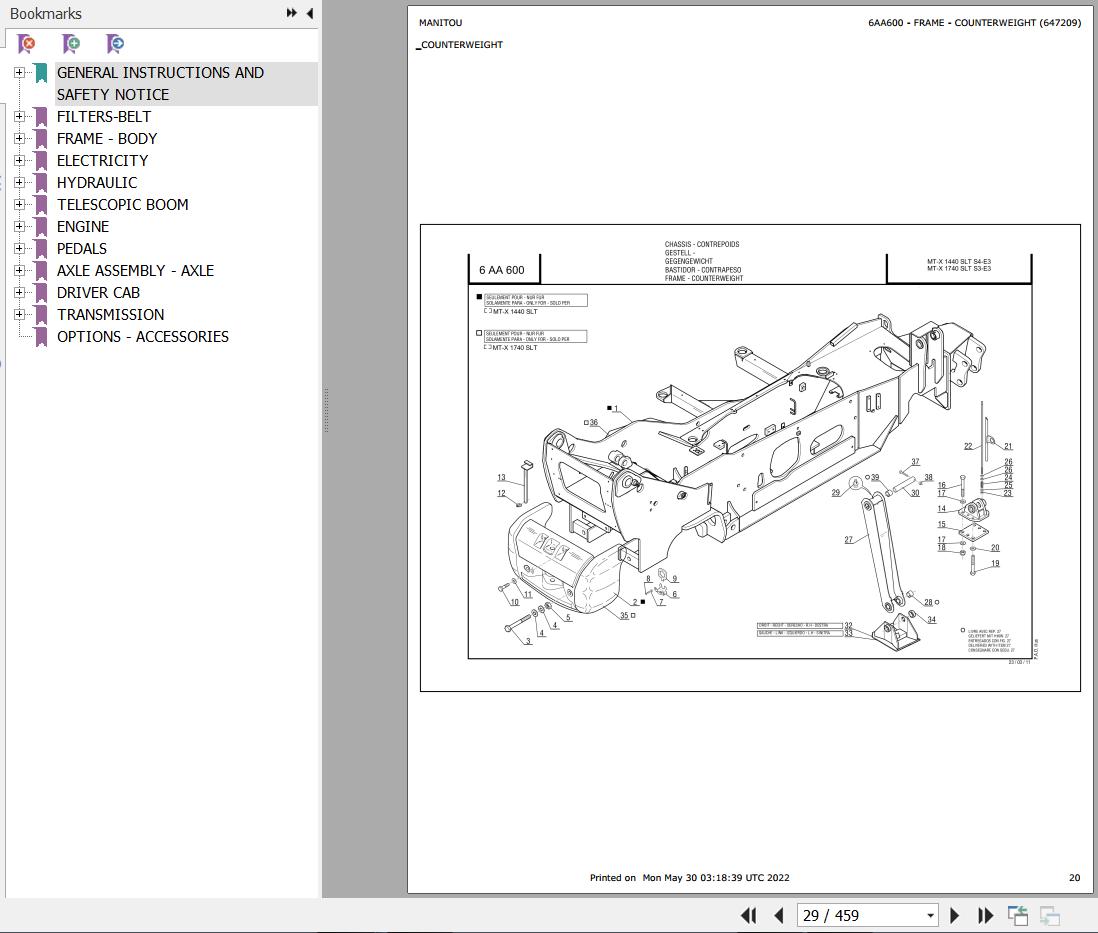Screen dimensions: 1098x933
Task: Go to the next page
Action: tap(954, 915)
